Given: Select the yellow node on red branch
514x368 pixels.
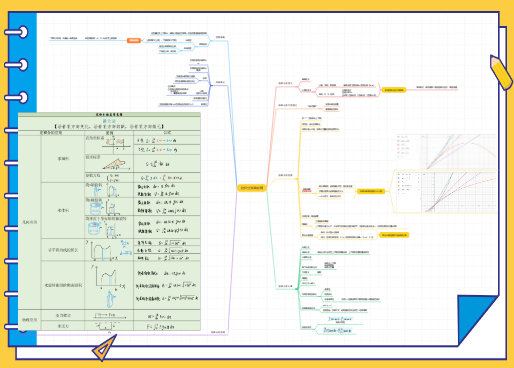Looking at the screenshot, I should [x=394, y=90].
